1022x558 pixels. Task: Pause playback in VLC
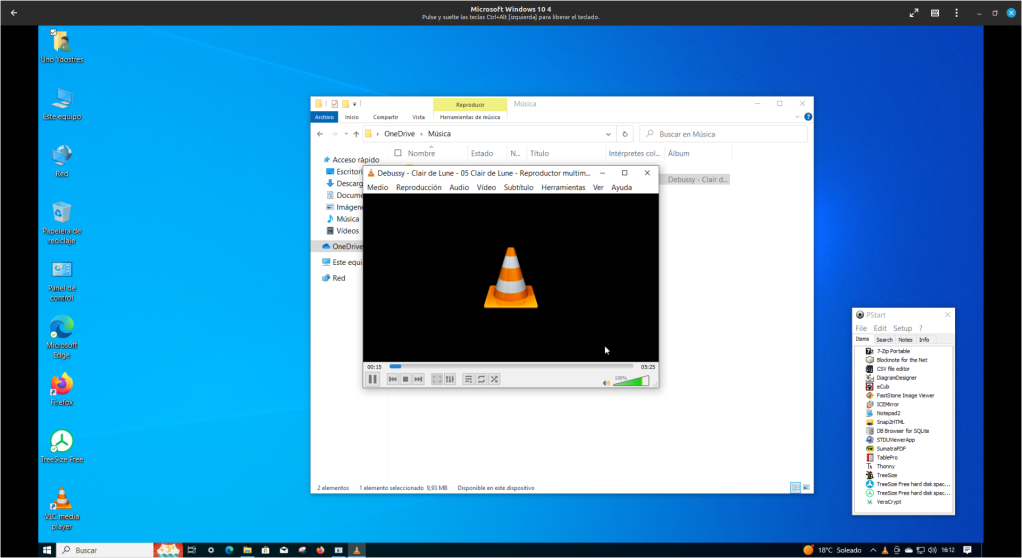373,379
